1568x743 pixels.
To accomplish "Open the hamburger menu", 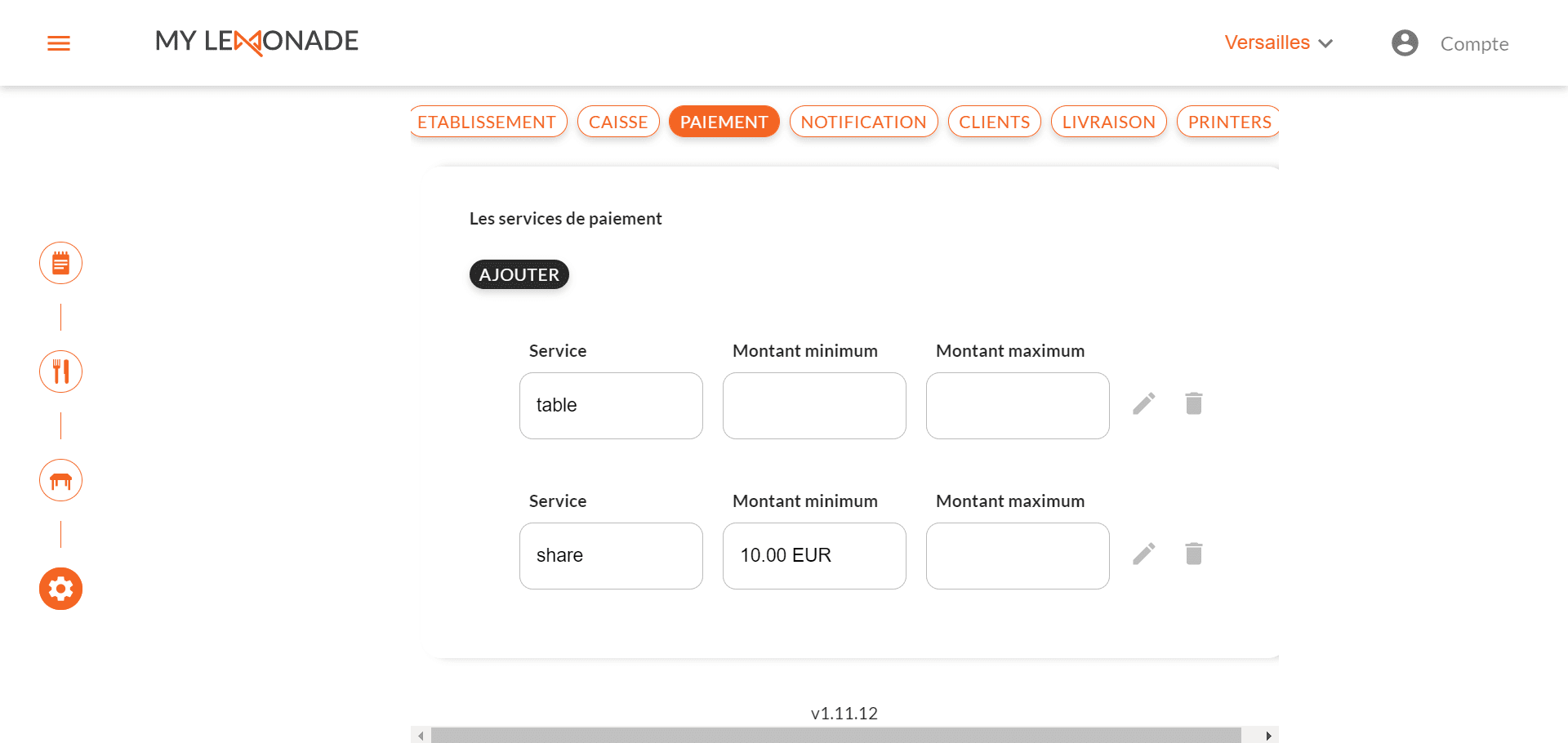I will [x=59, y=43].
